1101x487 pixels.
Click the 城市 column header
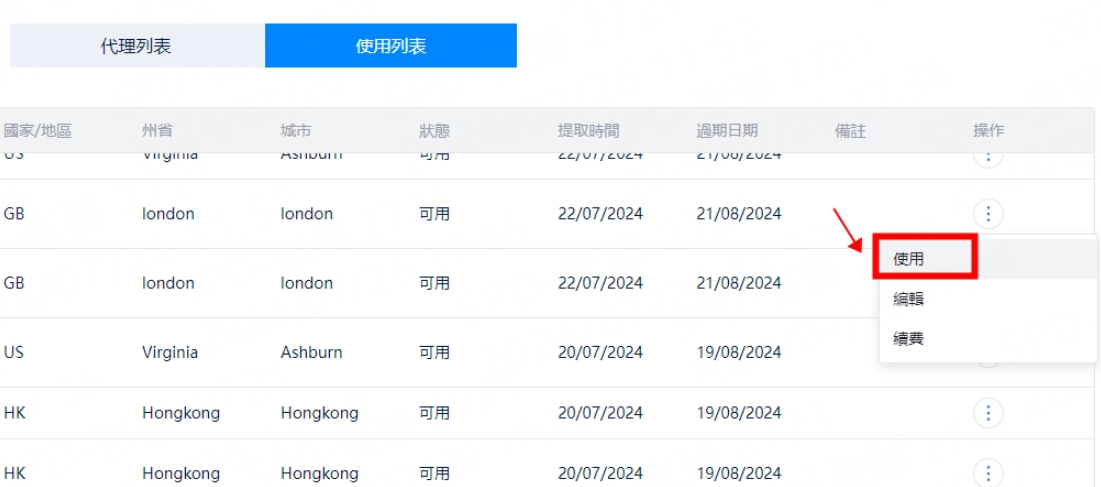(x=296, y=131)
